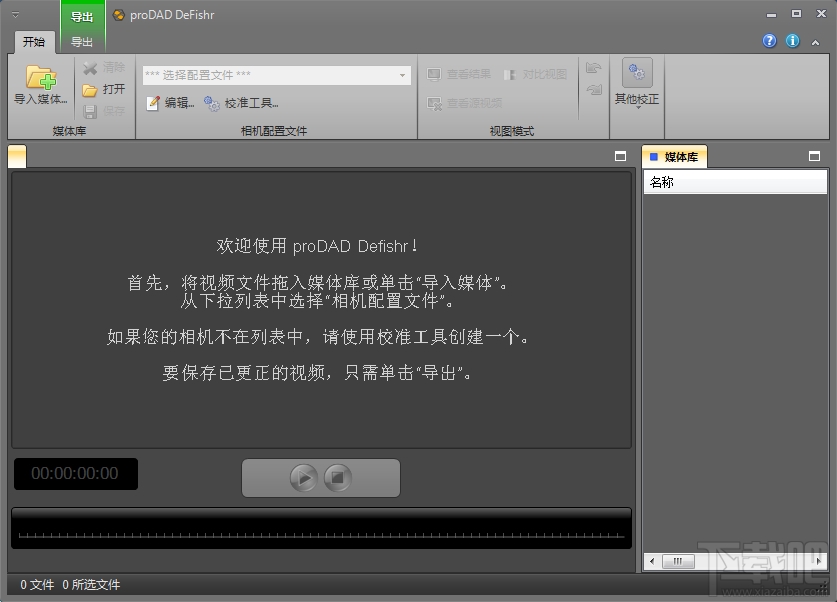Select the yellow preview document tab

17,157
